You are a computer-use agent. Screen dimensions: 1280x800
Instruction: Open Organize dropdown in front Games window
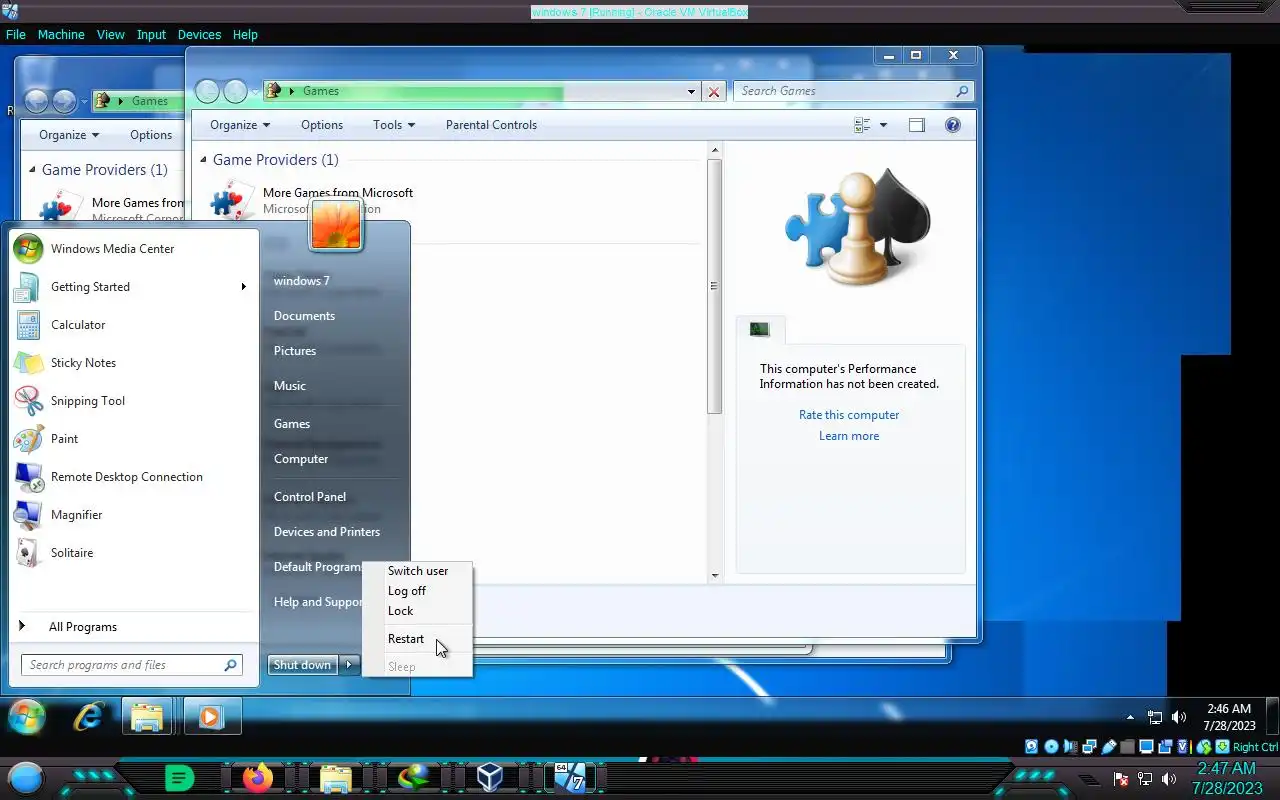click(240, 125)
